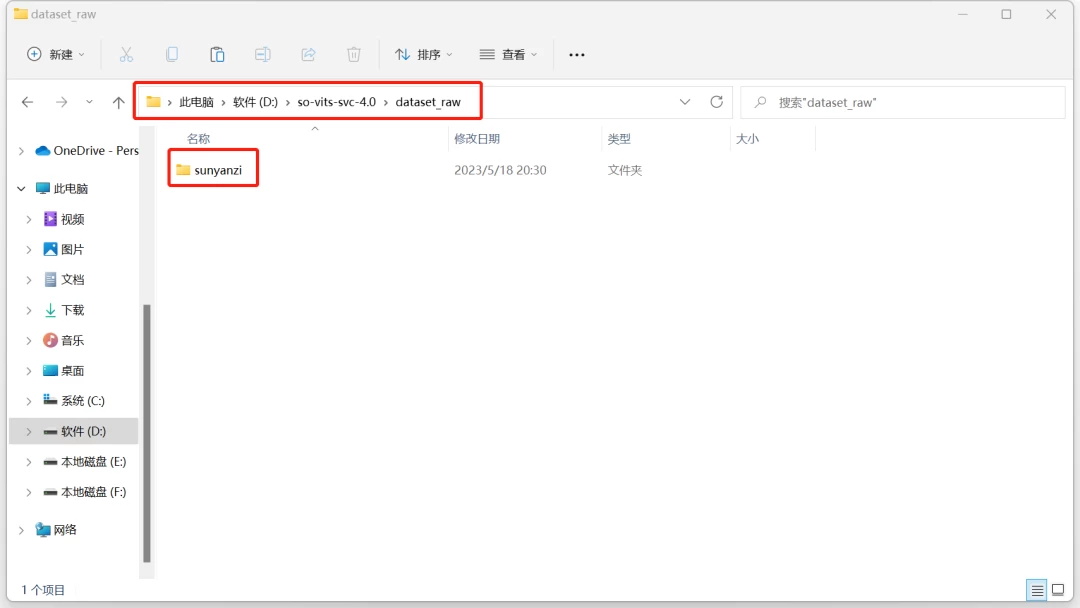Refresh the current folder
1080x608 pixels.
(716, 102)
